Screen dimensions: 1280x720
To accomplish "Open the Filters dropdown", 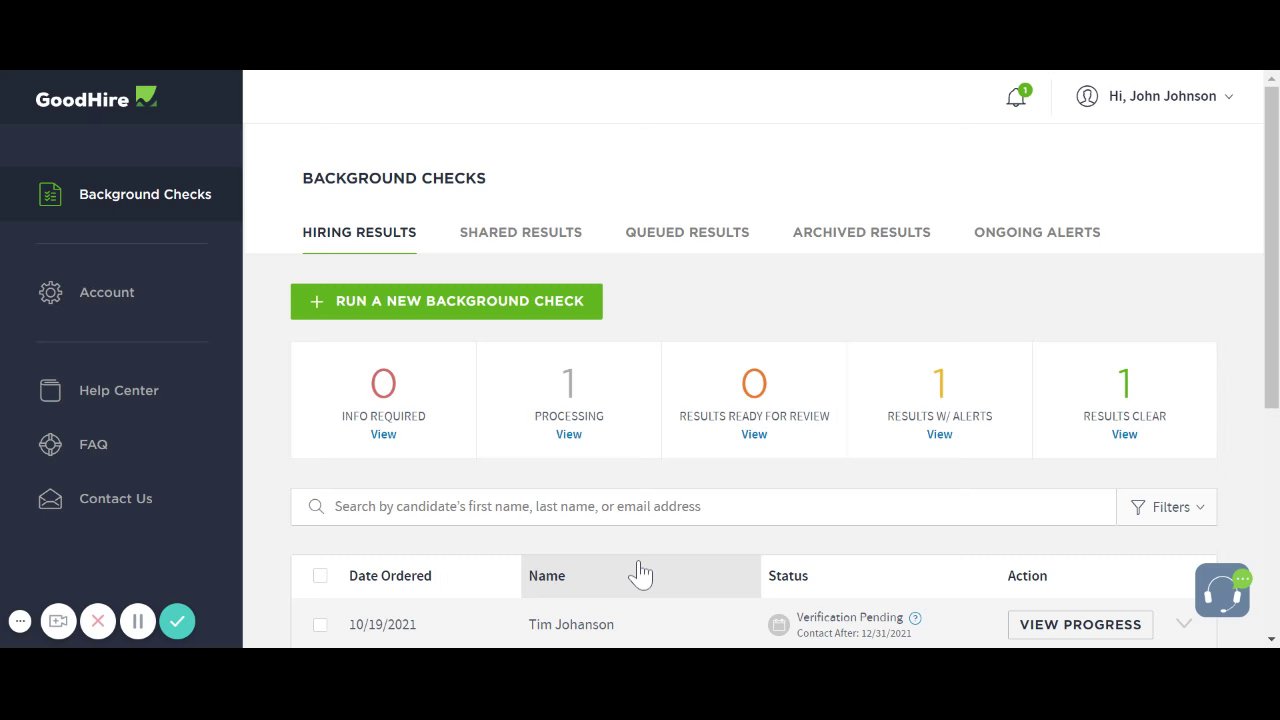I will 1167,507.
